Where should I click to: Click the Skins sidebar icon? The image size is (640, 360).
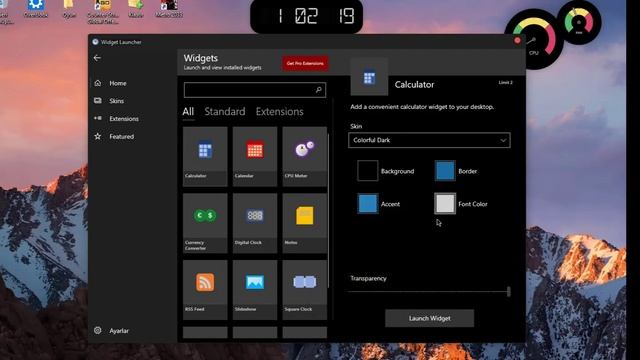coord(98,100)
